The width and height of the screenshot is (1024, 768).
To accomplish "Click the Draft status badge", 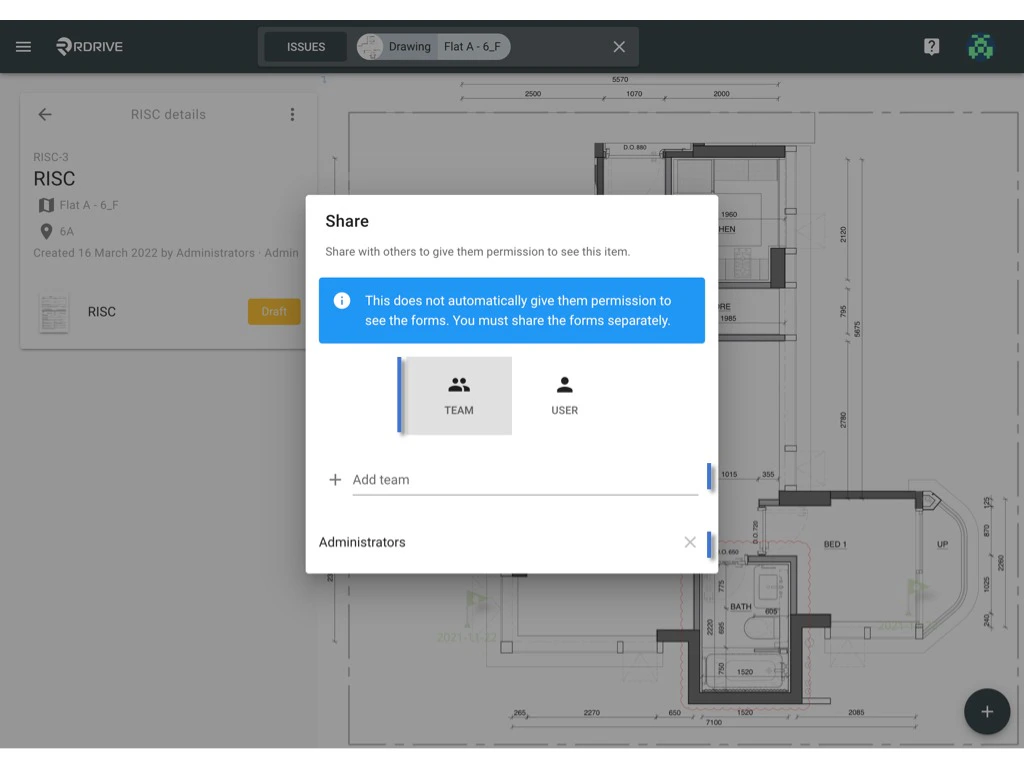I will [x=273, y=311].
